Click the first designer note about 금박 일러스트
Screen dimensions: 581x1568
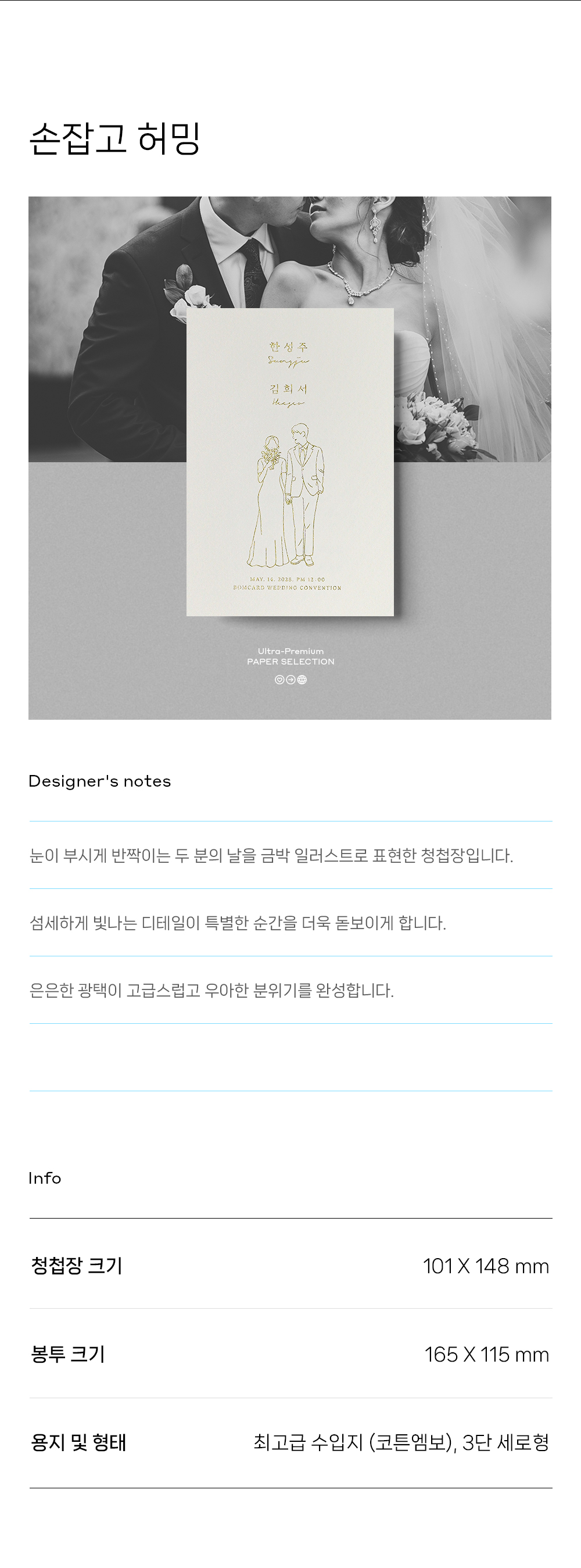[271, 855]
